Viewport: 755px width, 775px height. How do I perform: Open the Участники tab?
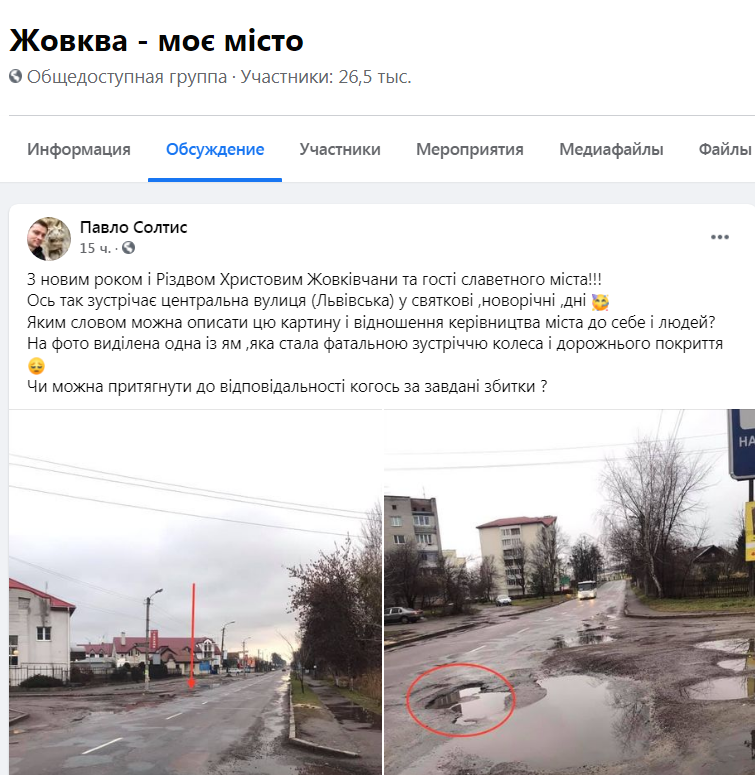point(340,149)
